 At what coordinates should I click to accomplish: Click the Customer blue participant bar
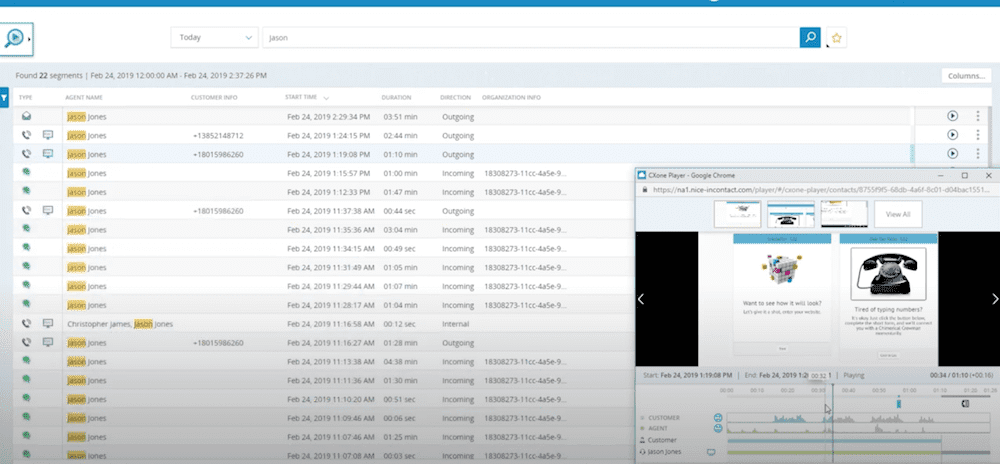click(834, 440)
